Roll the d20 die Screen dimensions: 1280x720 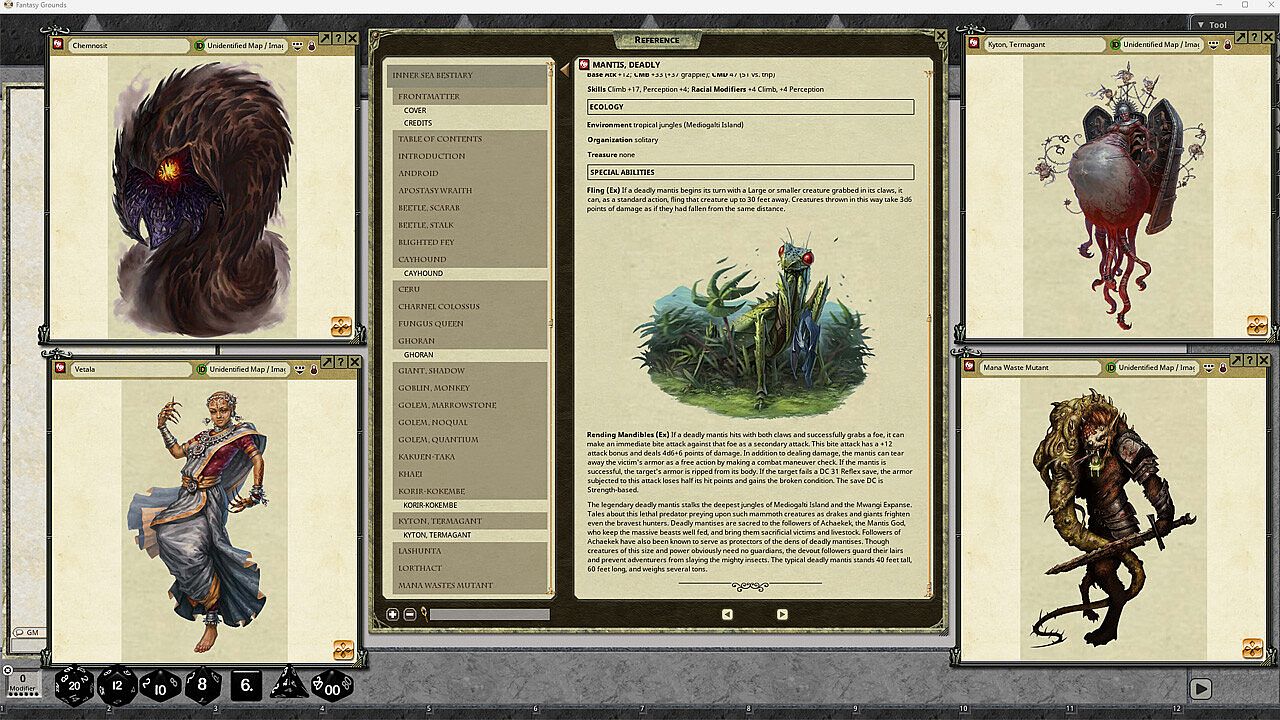[73, 685]
